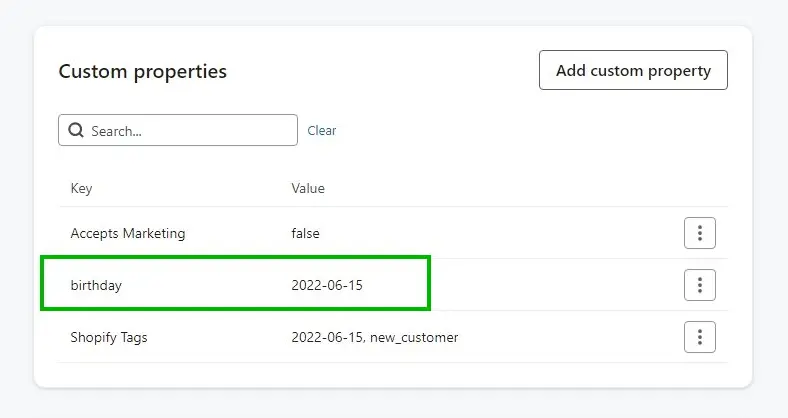
Task: Click the Search... placeholder text
Action: pyautogui.click(x=117, y=131)
